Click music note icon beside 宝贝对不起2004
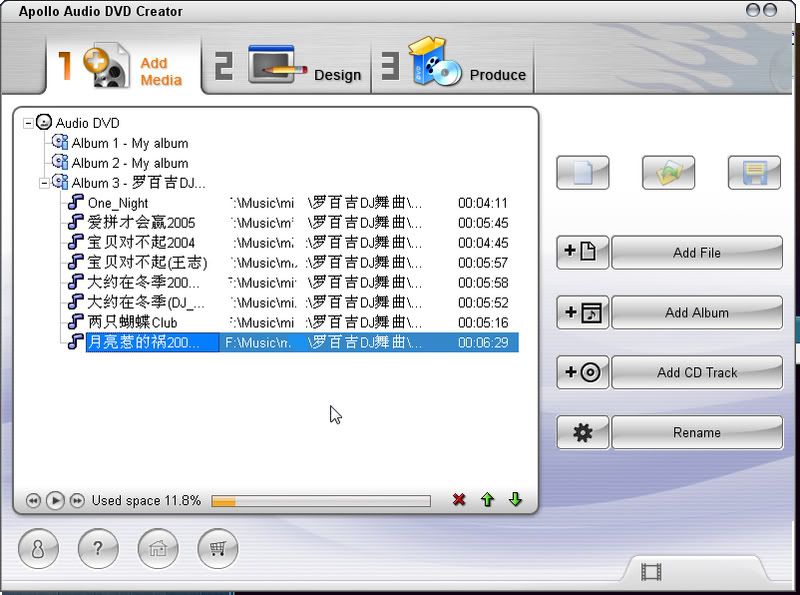 (x=76, y=242)
